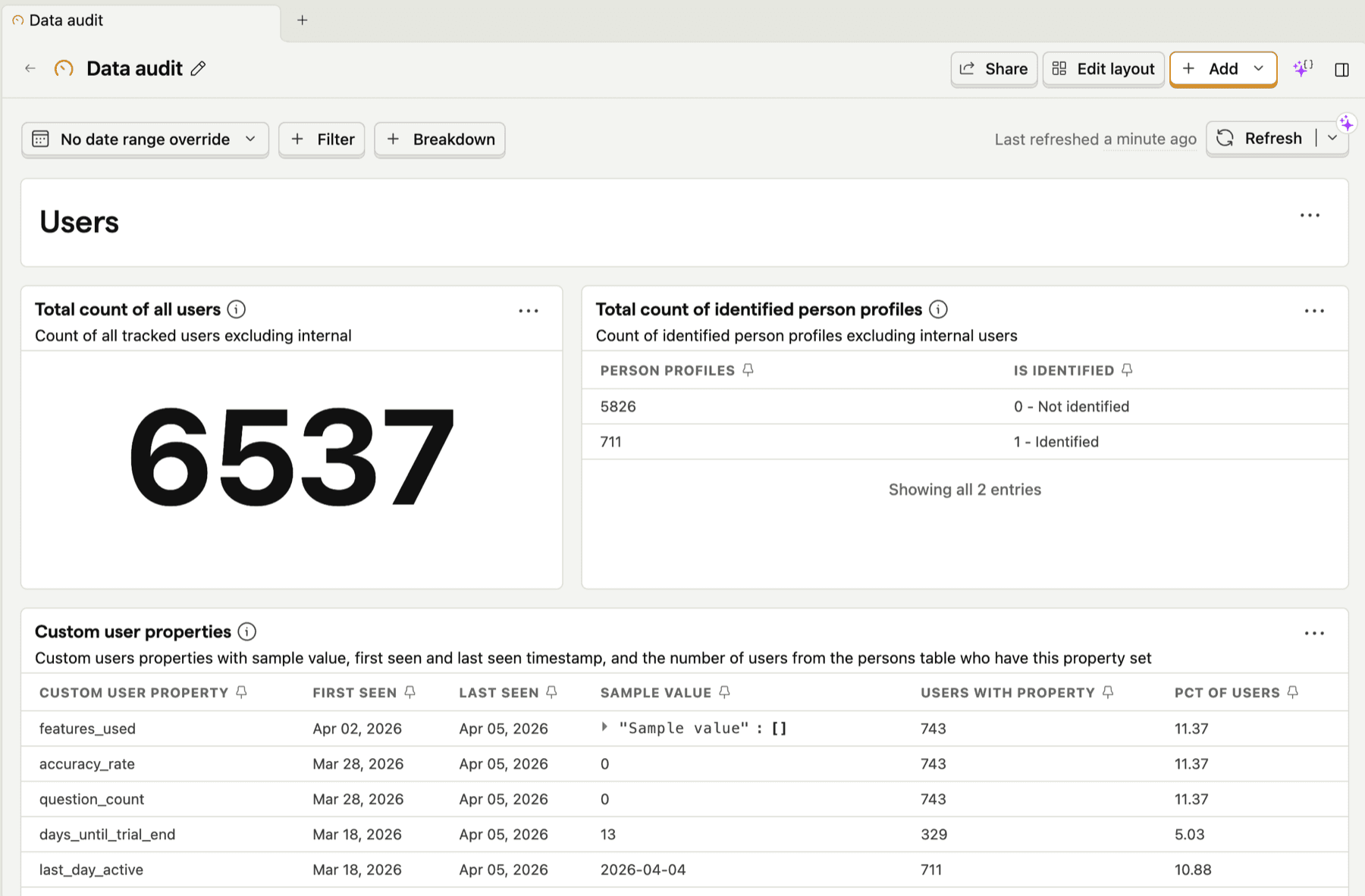Pin the LAST SEEN column
The width and height of the screenshot is (1365, 896).
551,692
